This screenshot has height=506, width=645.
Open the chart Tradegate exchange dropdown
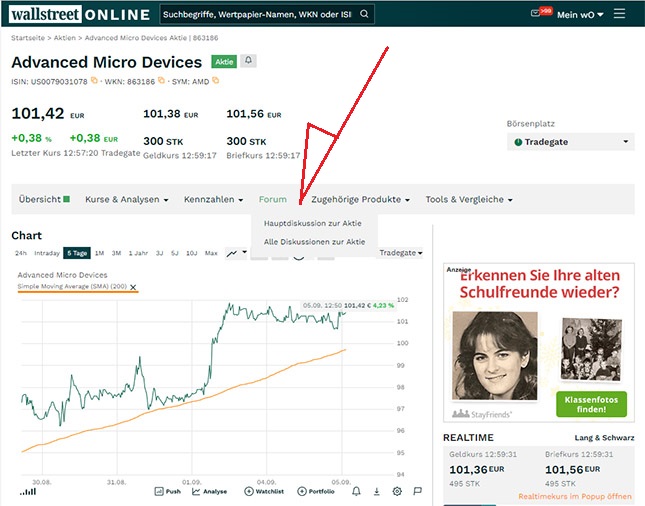click(x=401, y=253)
